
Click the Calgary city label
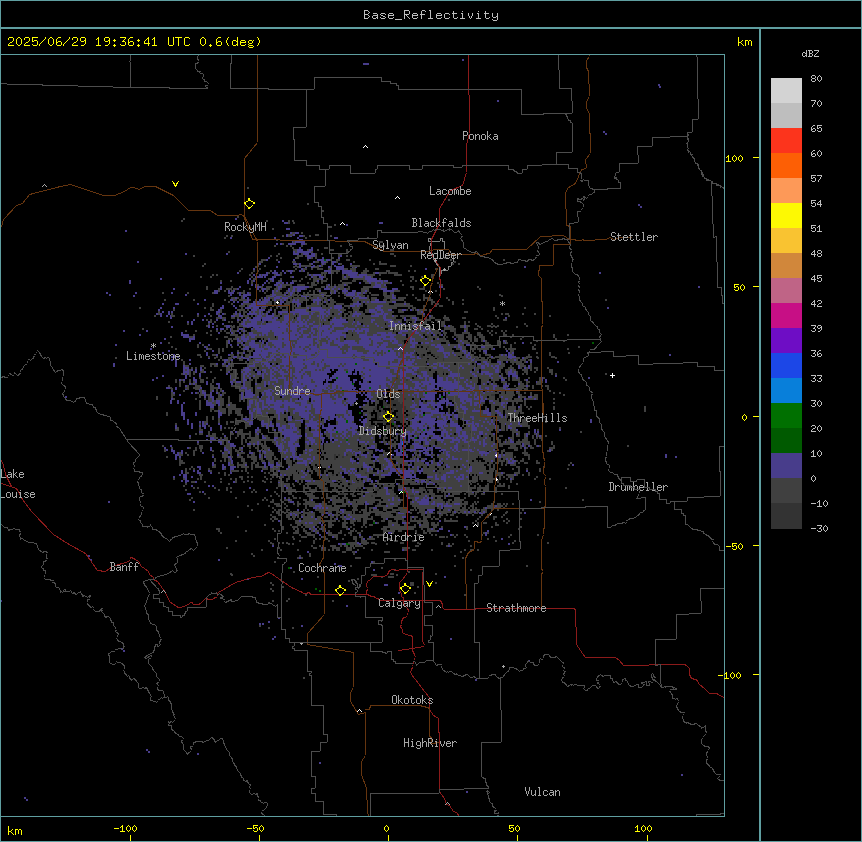[399, 603]
